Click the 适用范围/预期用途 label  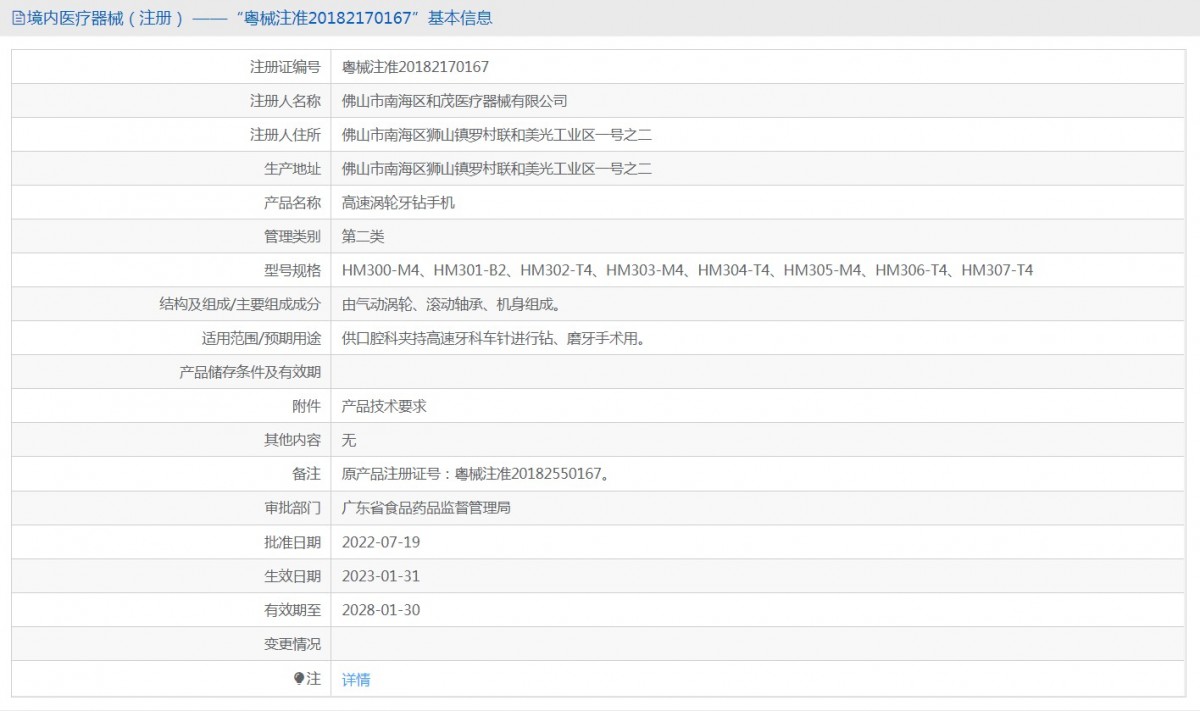pos(261,339)
